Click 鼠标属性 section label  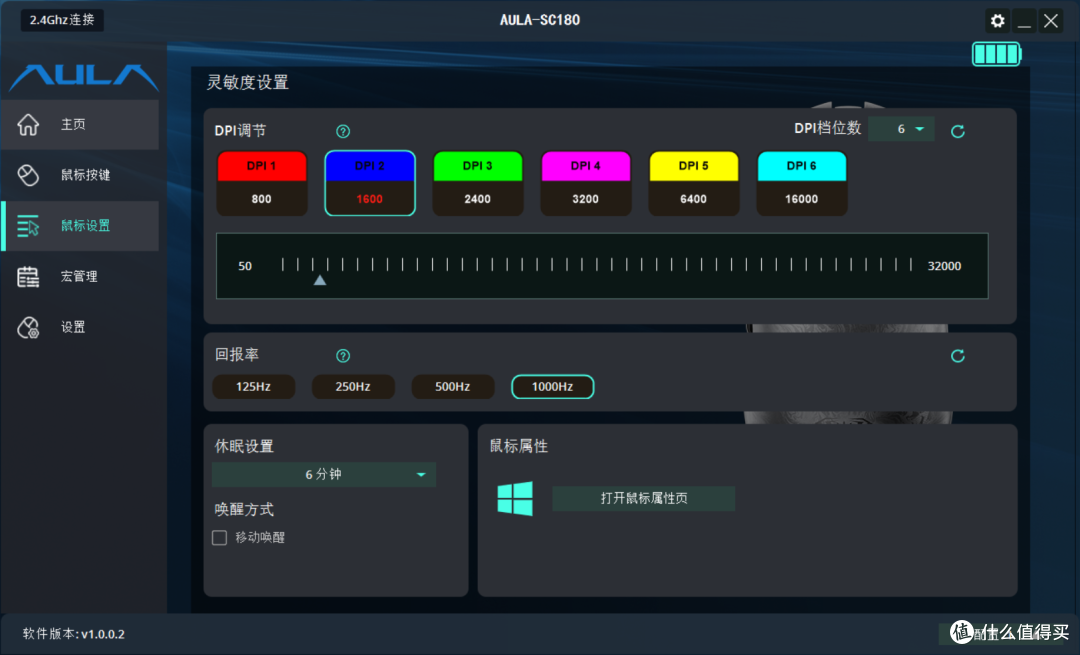coord(519,446)
